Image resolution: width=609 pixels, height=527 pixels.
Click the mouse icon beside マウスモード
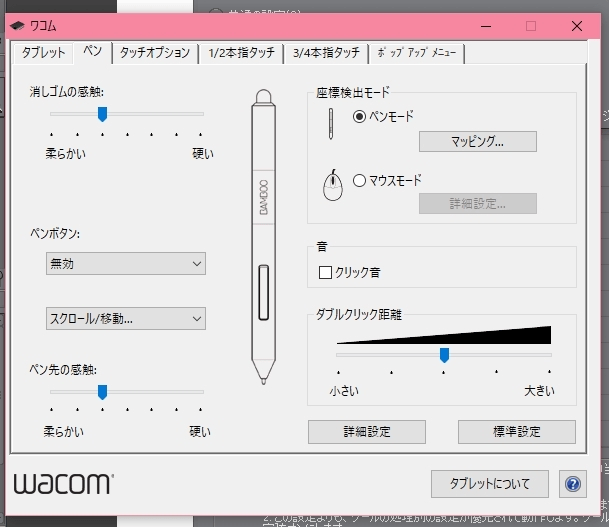tap(333, 185)
